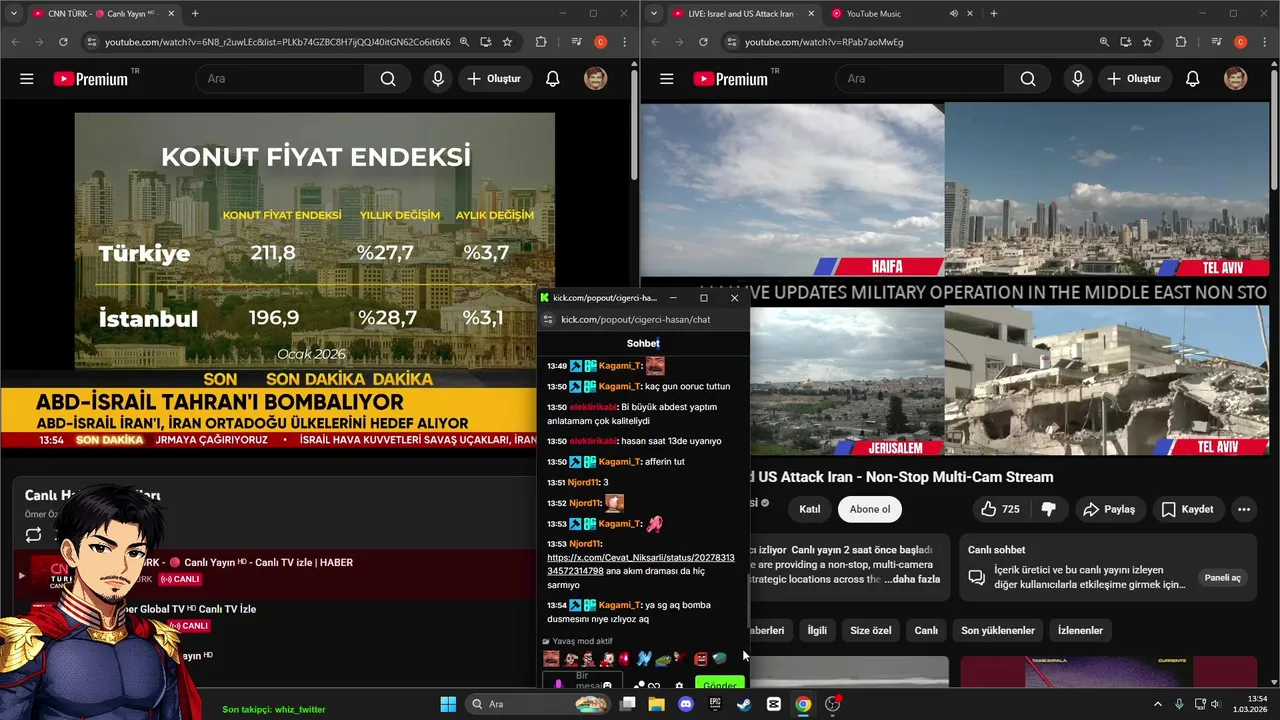Viewport: 1280px width, 720px height.
Task: Click search magnifier button in left YouTube window
Action: (388, 79)
